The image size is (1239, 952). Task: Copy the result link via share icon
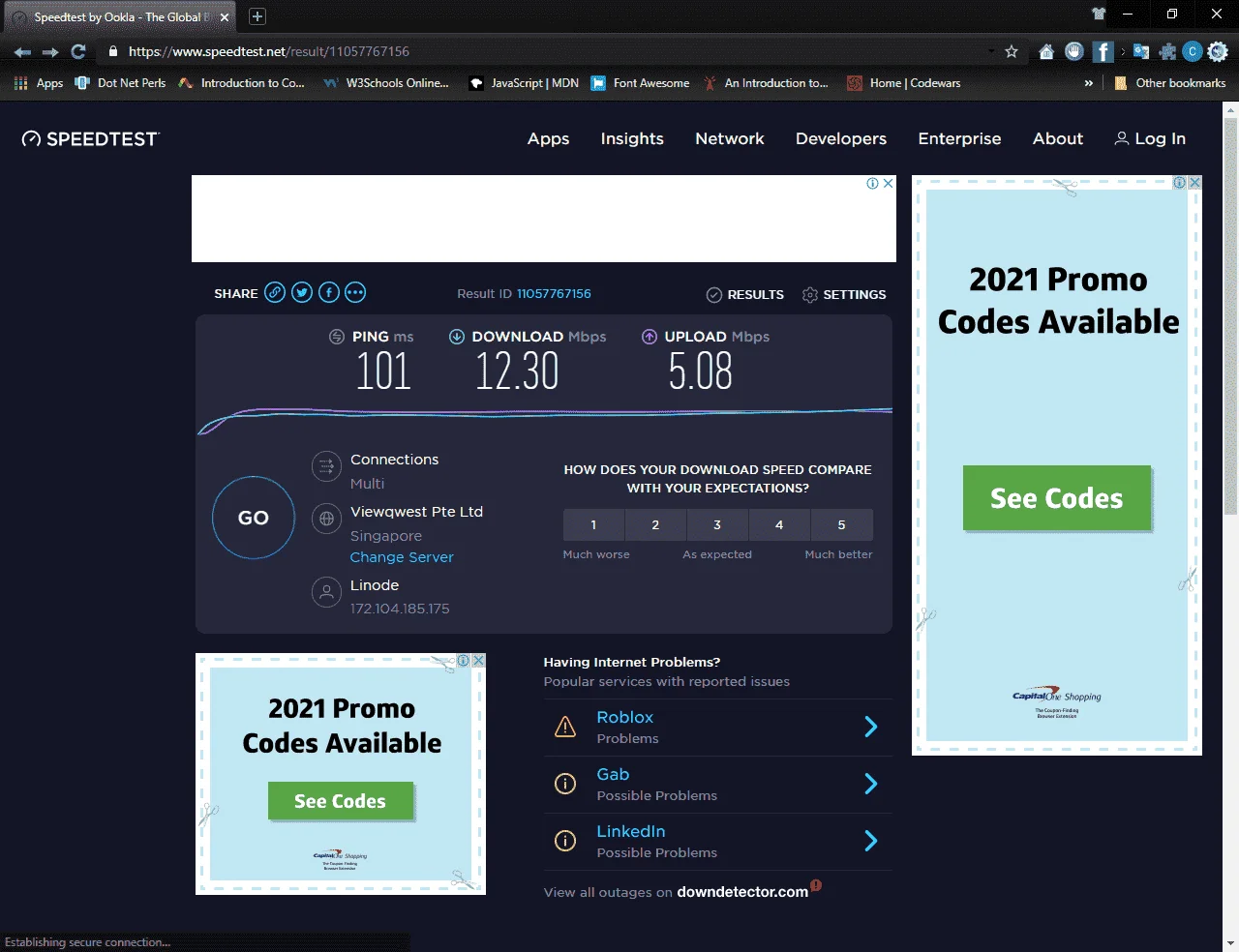(x=275, y=292)
